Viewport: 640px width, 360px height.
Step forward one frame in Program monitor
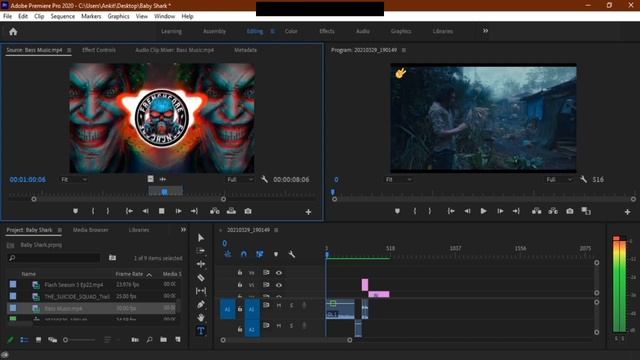coord(500,211)
